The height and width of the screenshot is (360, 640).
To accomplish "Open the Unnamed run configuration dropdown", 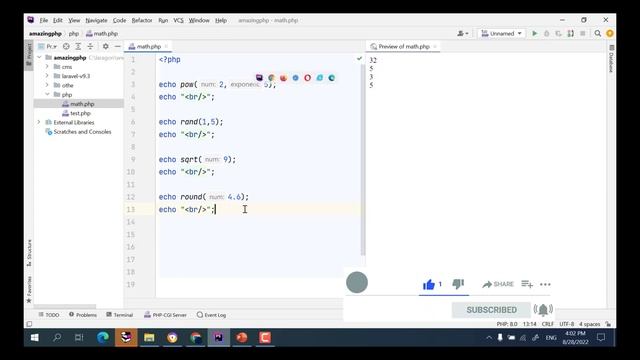I will point(501,33).
